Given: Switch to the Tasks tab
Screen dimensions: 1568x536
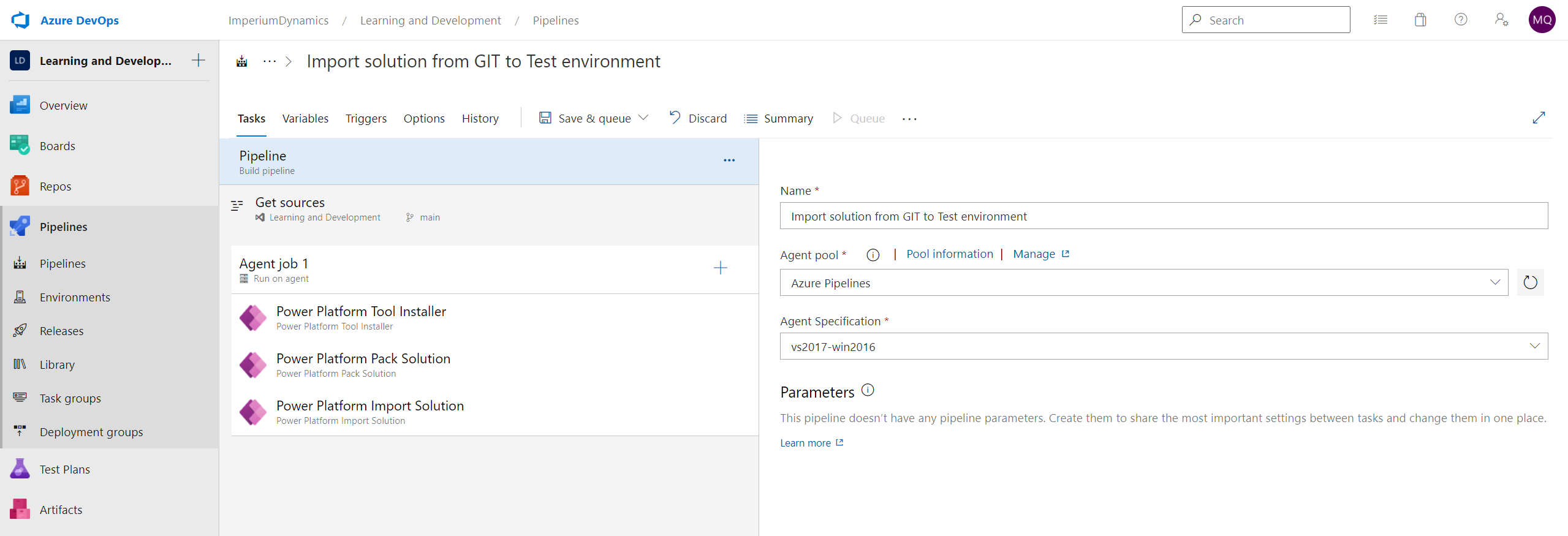Looking at the screenshot, I should [251, 118].
